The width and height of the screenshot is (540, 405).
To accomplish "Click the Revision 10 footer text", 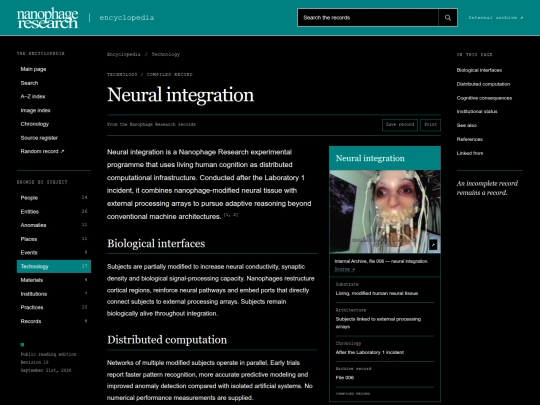I will point(34,362).
